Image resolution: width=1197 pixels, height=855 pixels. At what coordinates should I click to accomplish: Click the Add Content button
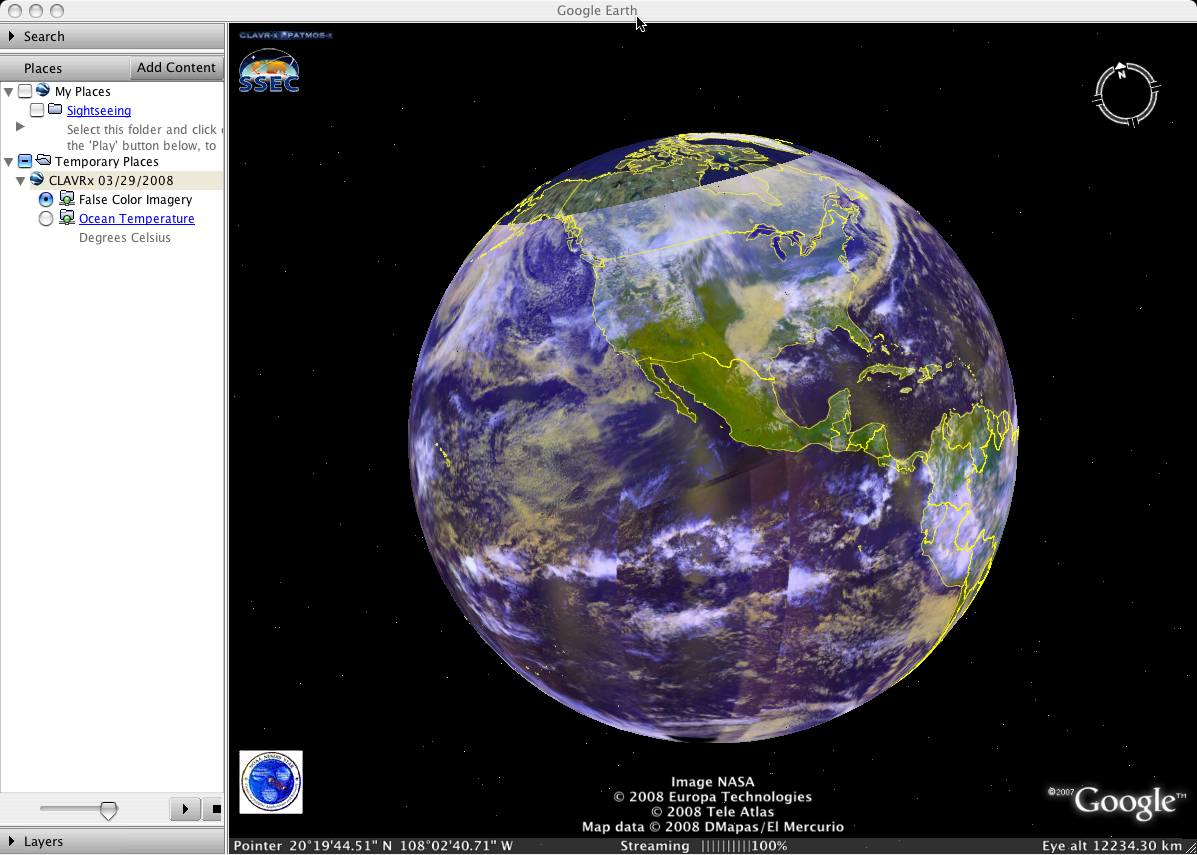click(176, 67)
